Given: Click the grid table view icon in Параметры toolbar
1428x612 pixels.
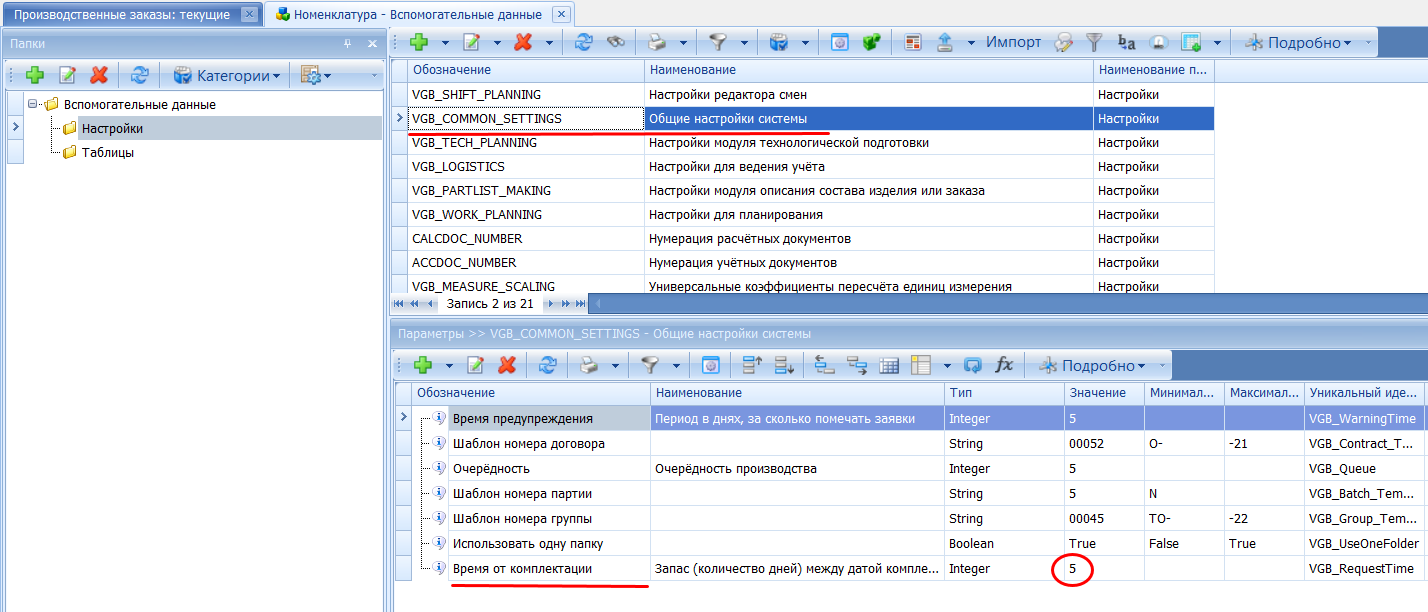Looking at the screenshot, I should point(889,366).
